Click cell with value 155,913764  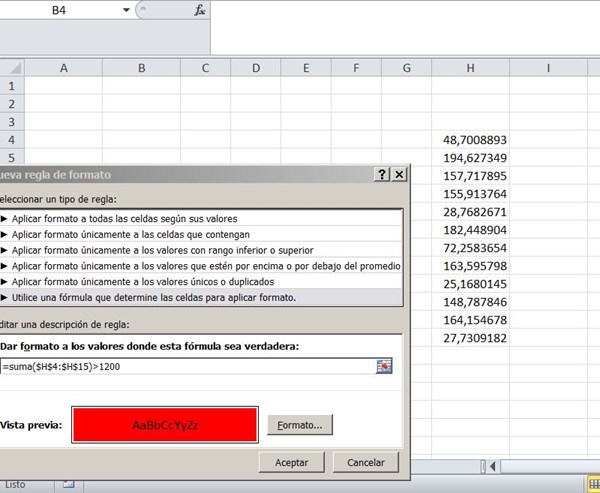pos(470,194)
